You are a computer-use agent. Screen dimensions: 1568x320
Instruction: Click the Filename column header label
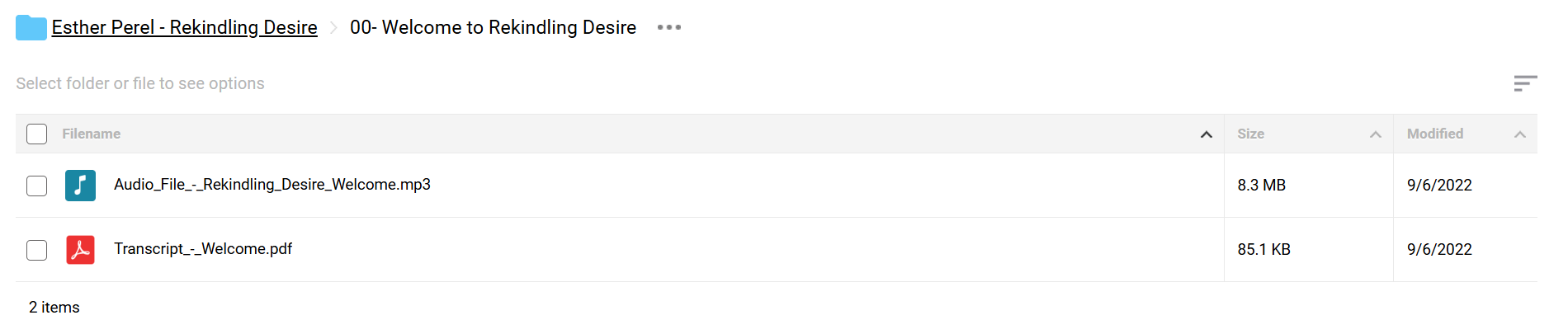[91, 134]
